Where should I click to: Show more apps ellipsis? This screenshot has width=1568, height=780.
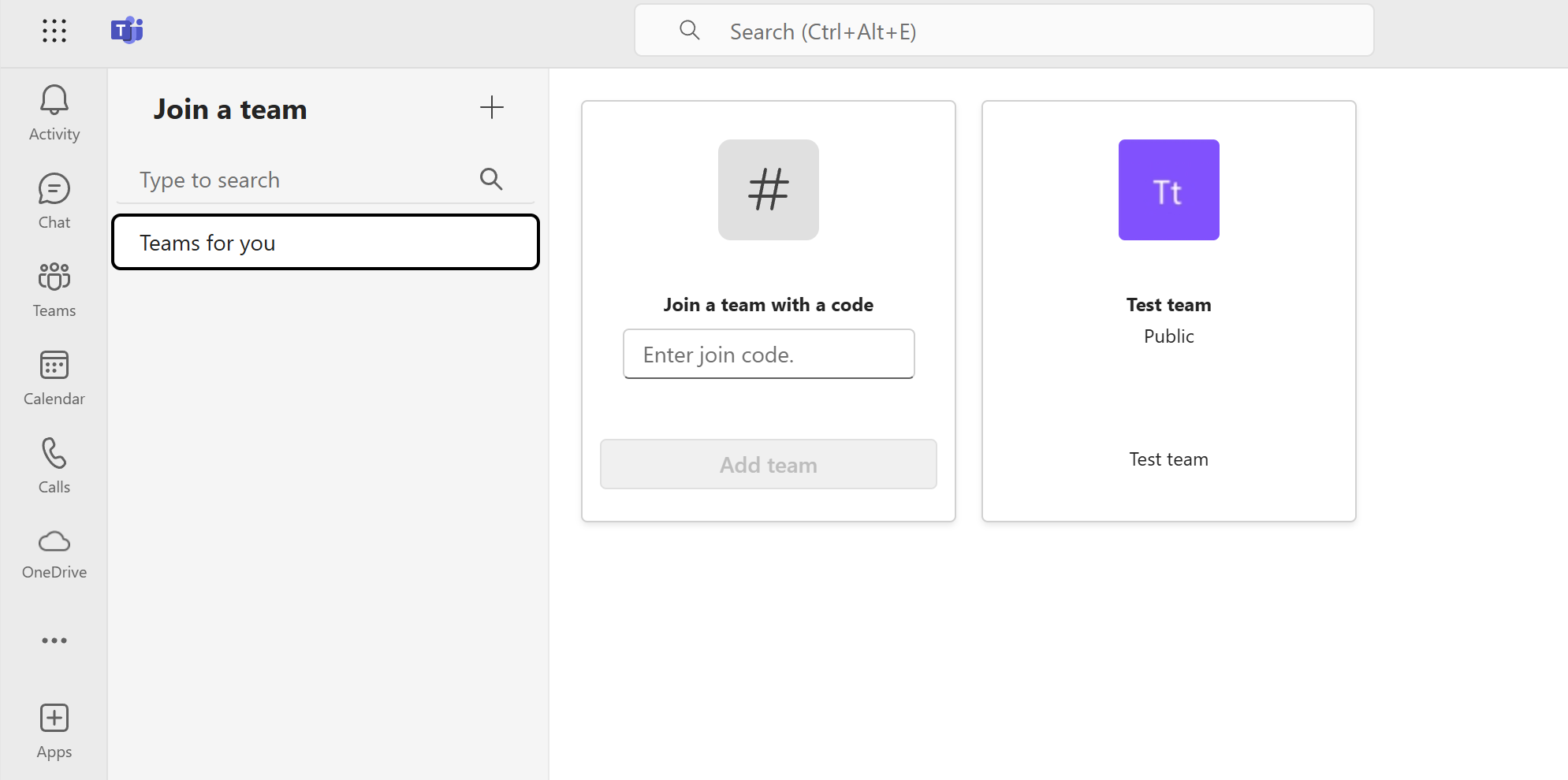click(54, 641)
